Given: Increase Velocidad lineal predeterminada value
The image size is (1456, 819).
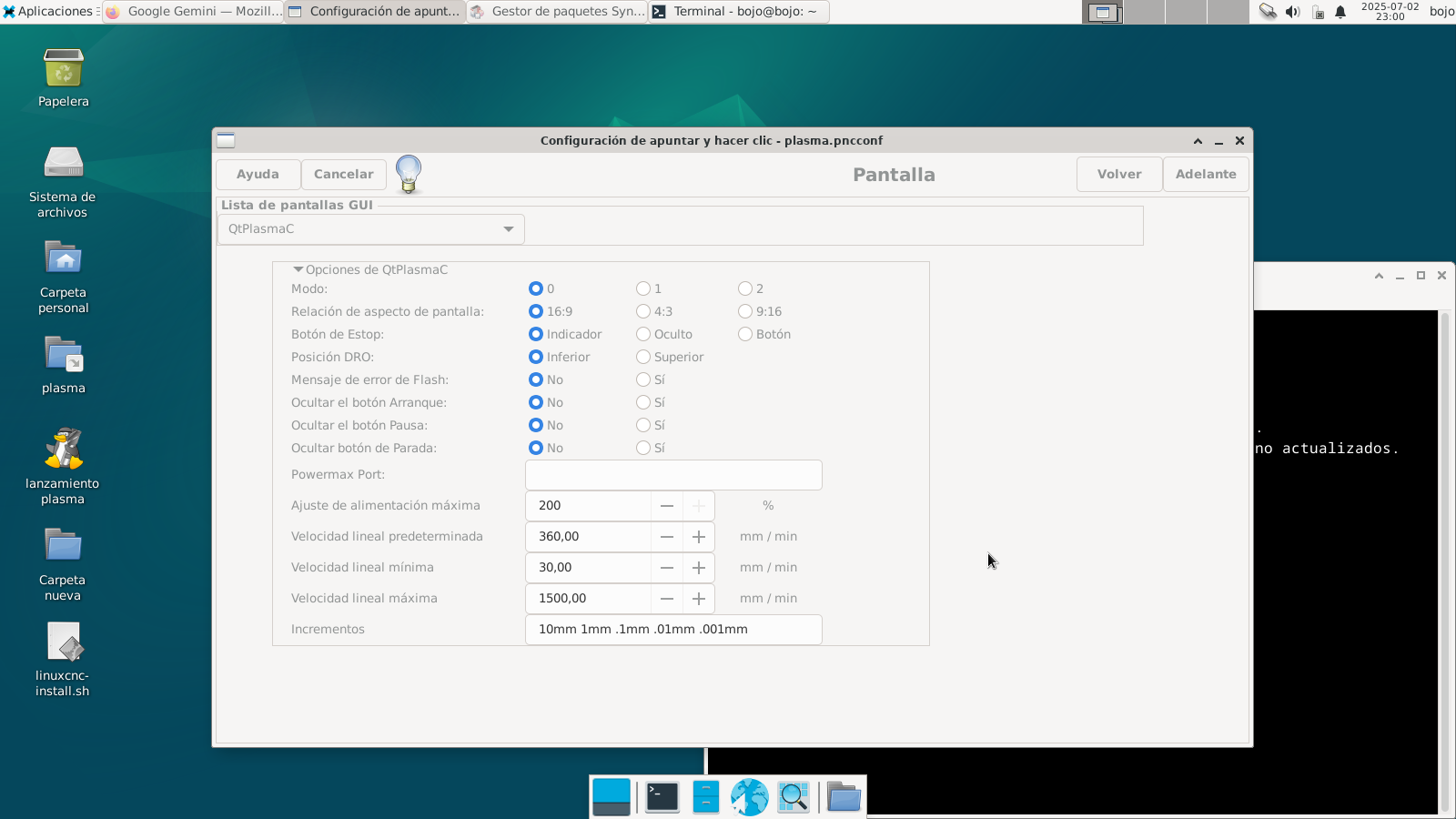Looking at the screenshot, I should 699,537.
